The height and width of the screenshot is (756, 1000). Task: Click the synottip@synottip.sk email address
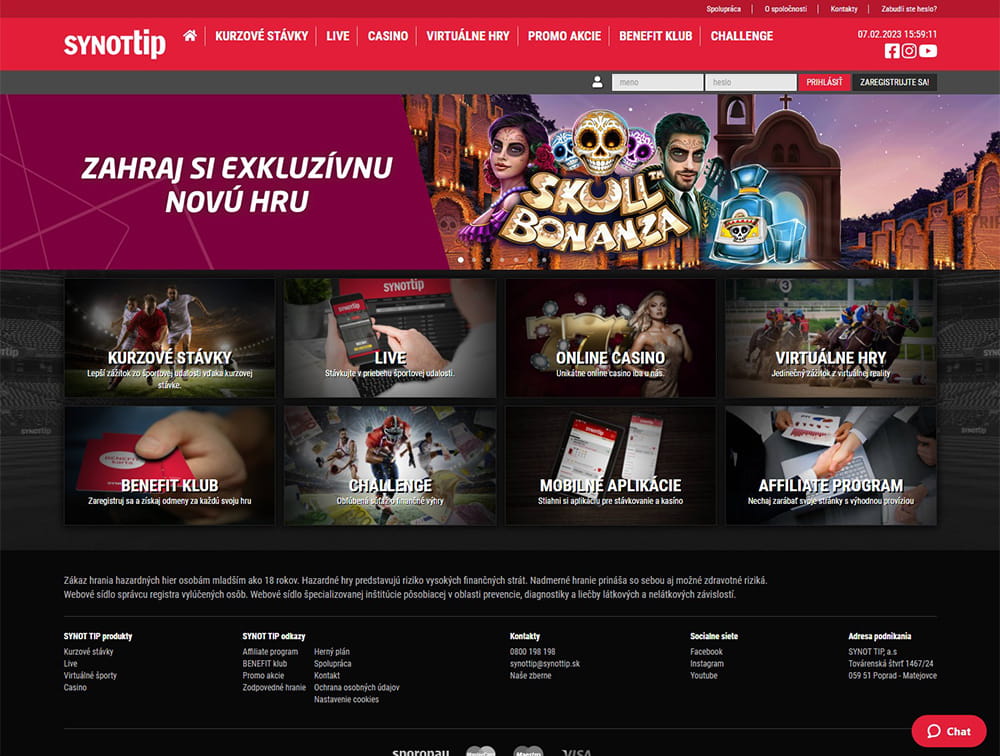point(545,663)
